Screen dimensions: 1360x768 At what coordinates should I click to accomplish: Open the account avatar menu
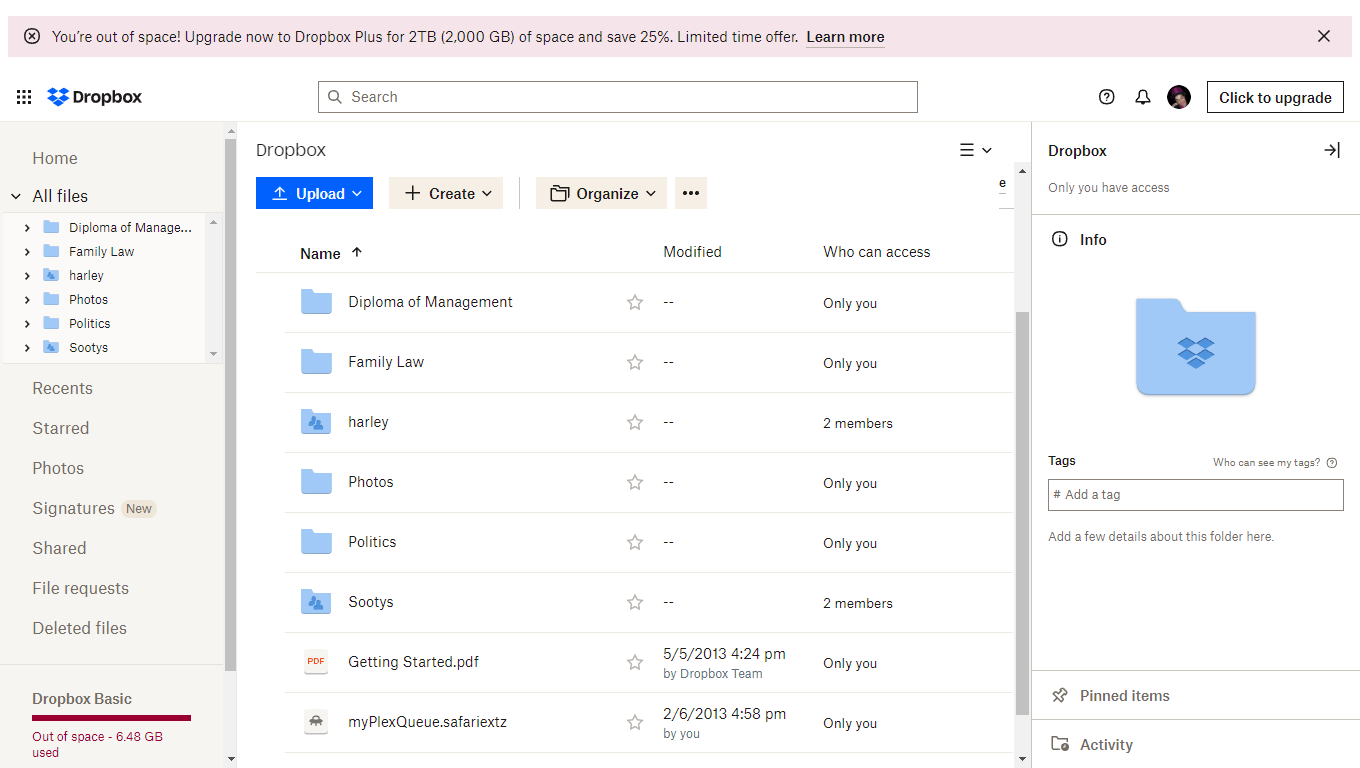(1179, 97)
